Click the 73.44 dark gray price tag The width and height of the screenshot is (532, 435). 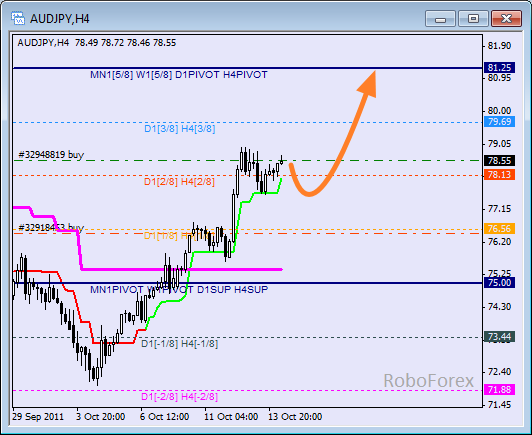(499, 337)
